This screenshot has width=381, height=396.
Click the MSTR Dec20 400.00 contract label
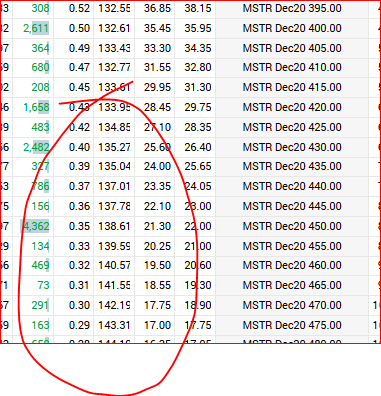[292, 28]
